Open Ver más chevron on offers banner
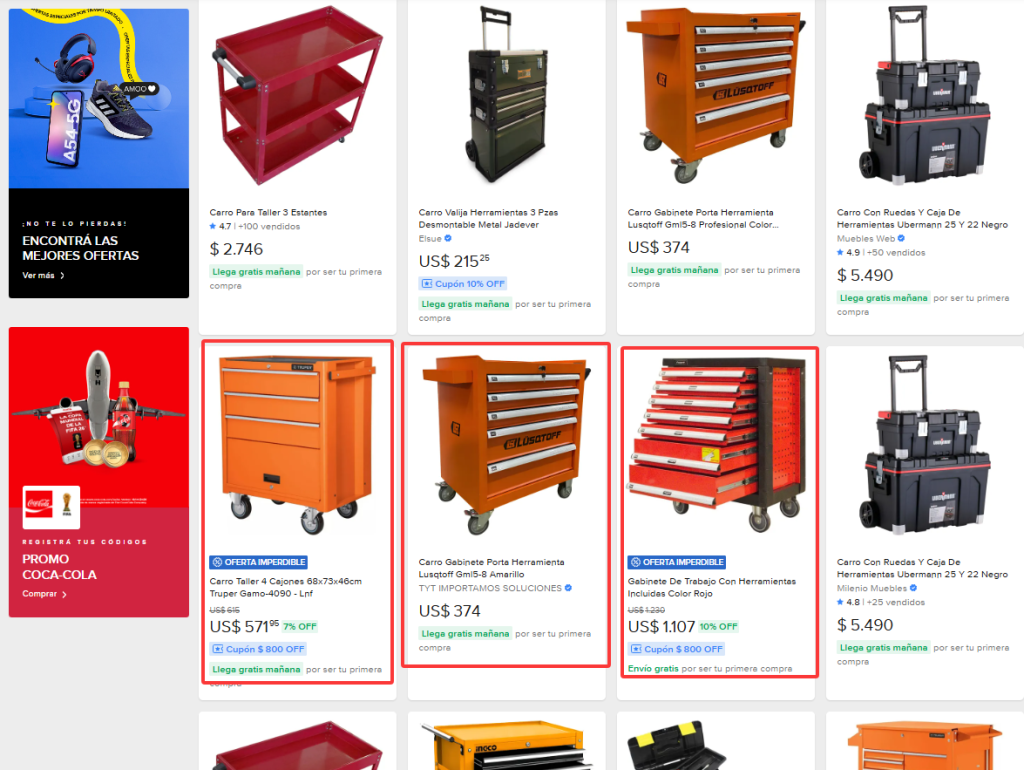Viewport: 1024px width, 770px height. [62, 276]
